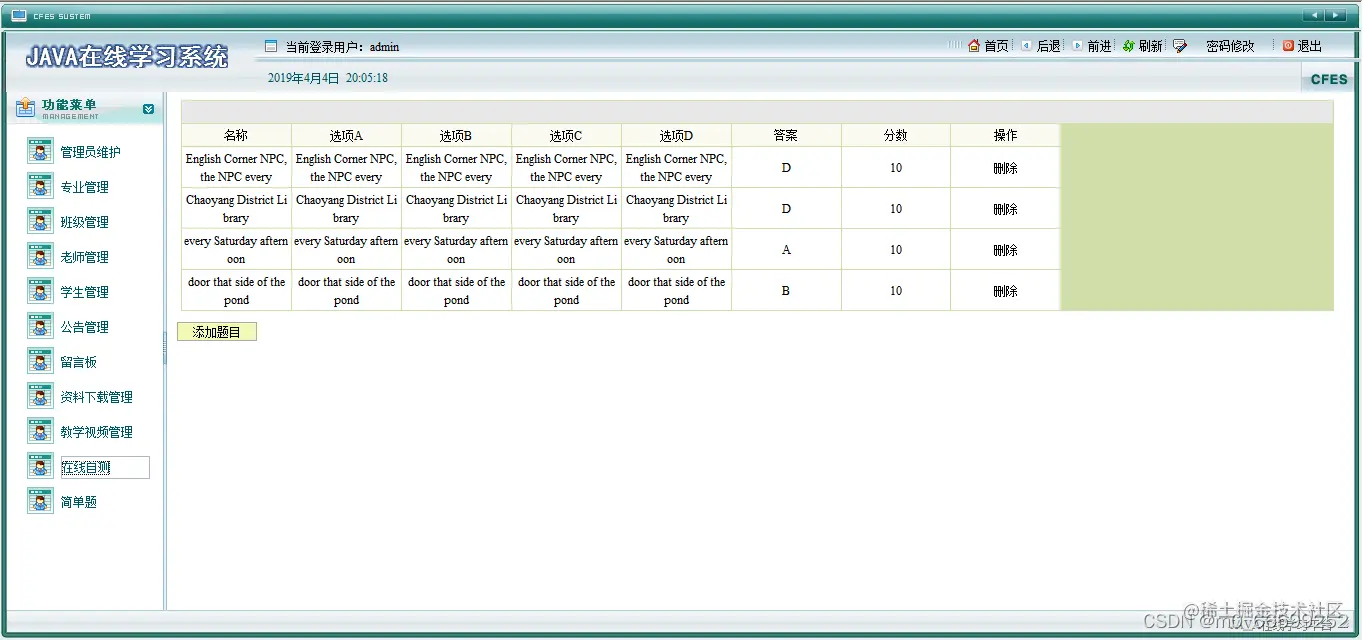Open 密码修改 via the pencil-note icon
This screenshot has width=1363, height=640.
coord(1180,46)
